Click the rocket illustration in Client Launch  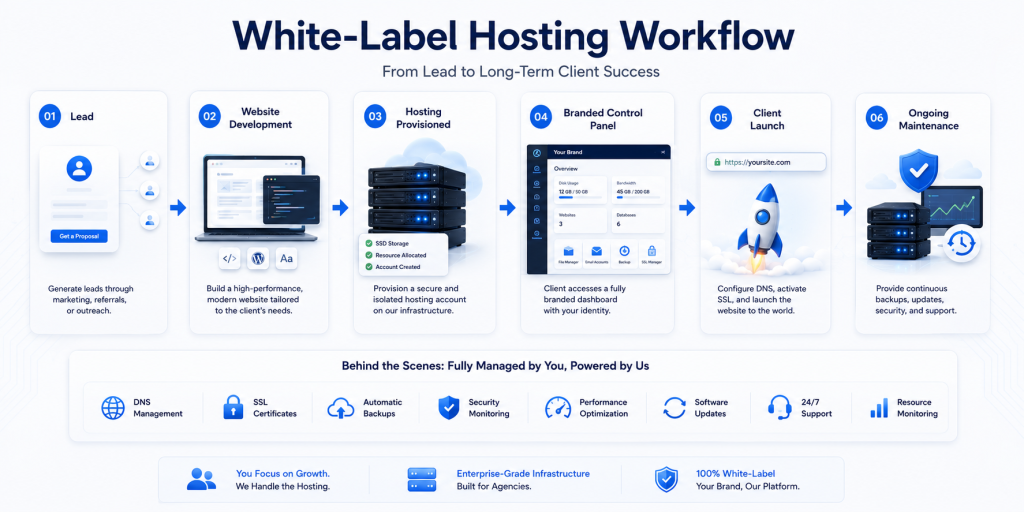click(x=764, y=227)
